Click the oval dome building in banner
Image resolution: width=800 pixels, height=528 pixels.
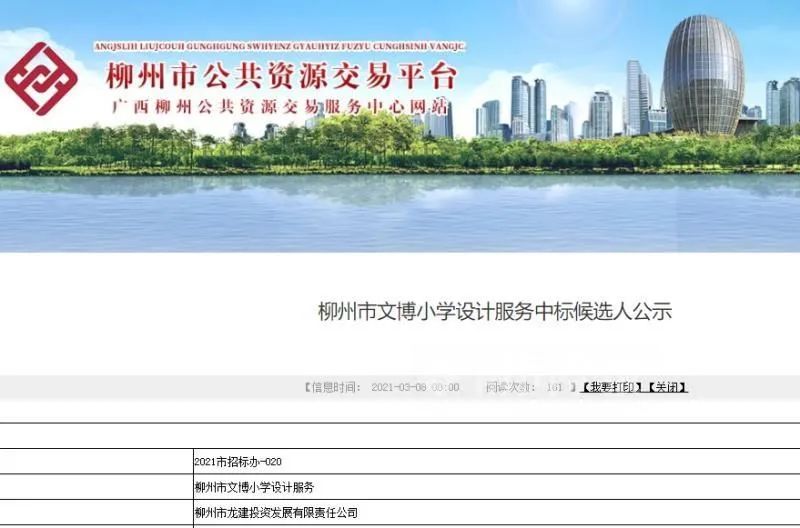click(x=703, y=75)
